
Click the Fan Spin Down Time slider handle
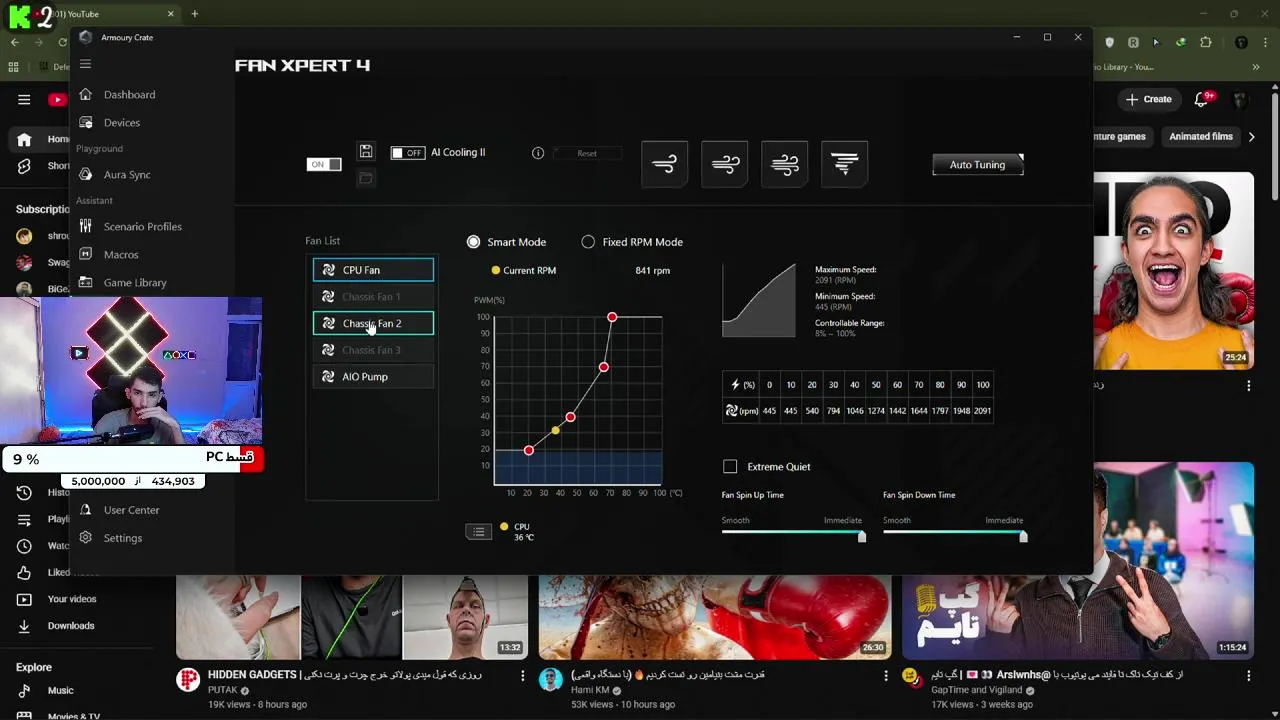tap(1023, 536)
